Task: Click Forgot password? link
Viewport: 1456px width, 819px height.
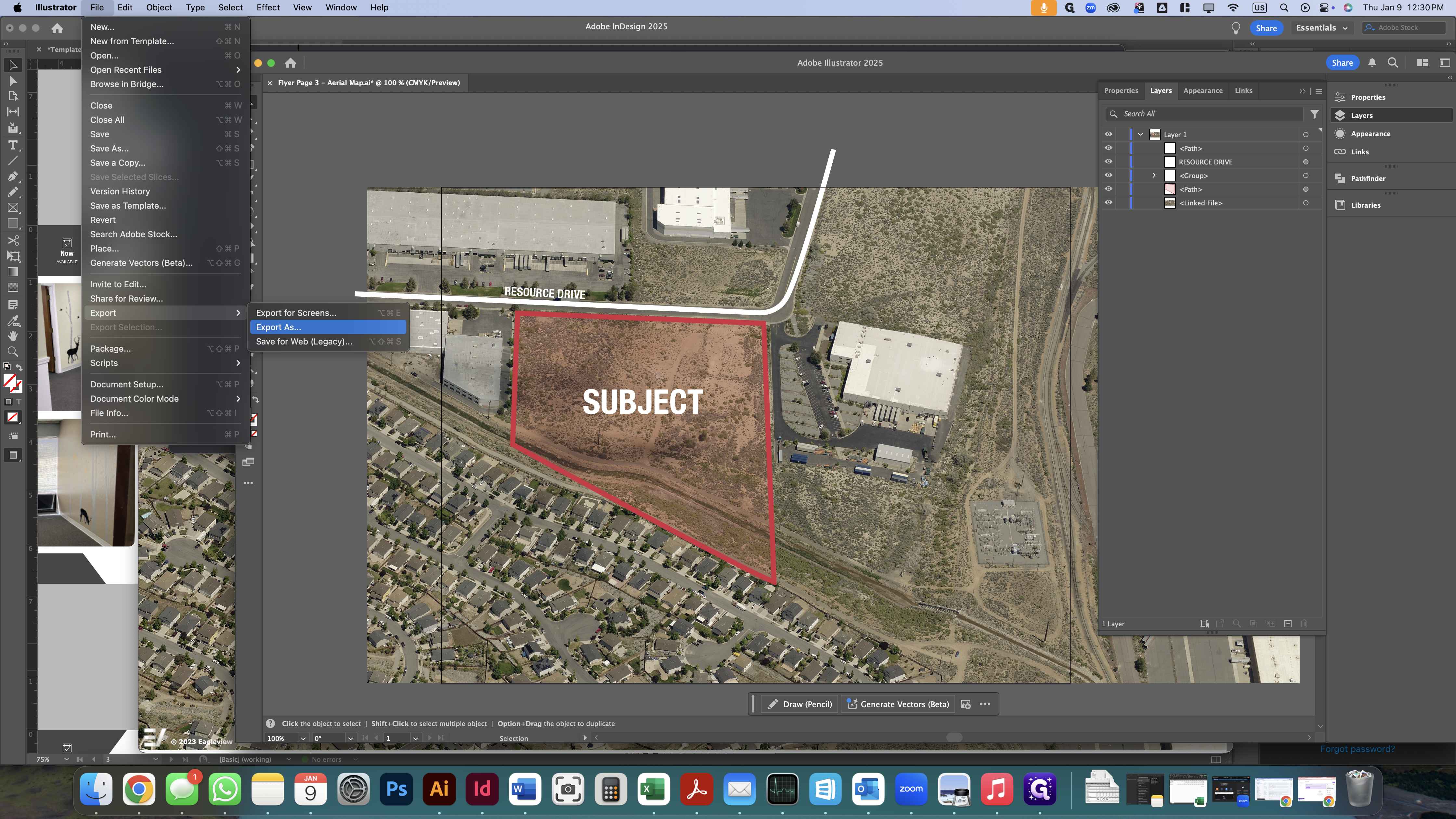Action: tap(1357, 749)
